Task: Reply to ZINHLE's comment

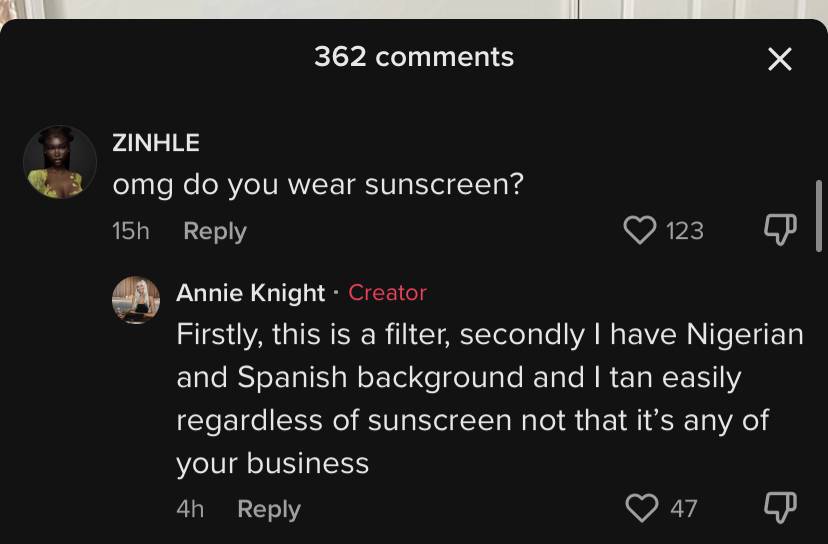Action: [215, 231]
